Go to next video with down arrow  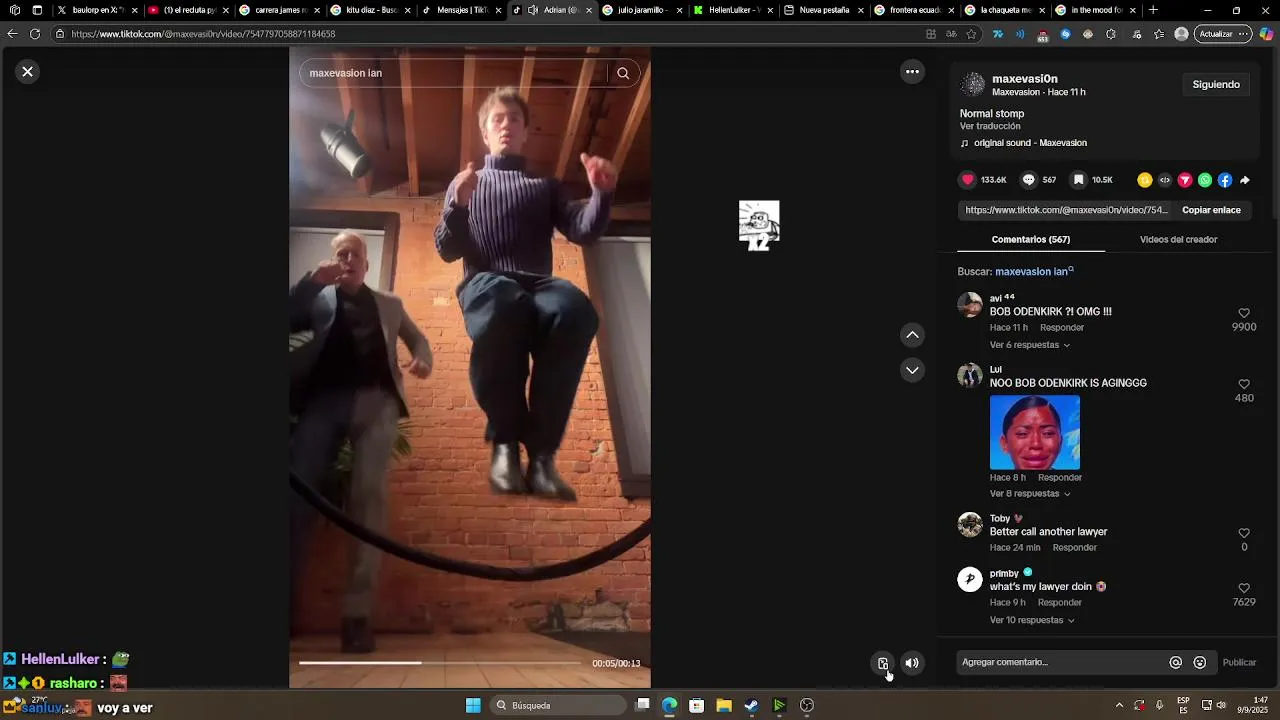(912, 370)
